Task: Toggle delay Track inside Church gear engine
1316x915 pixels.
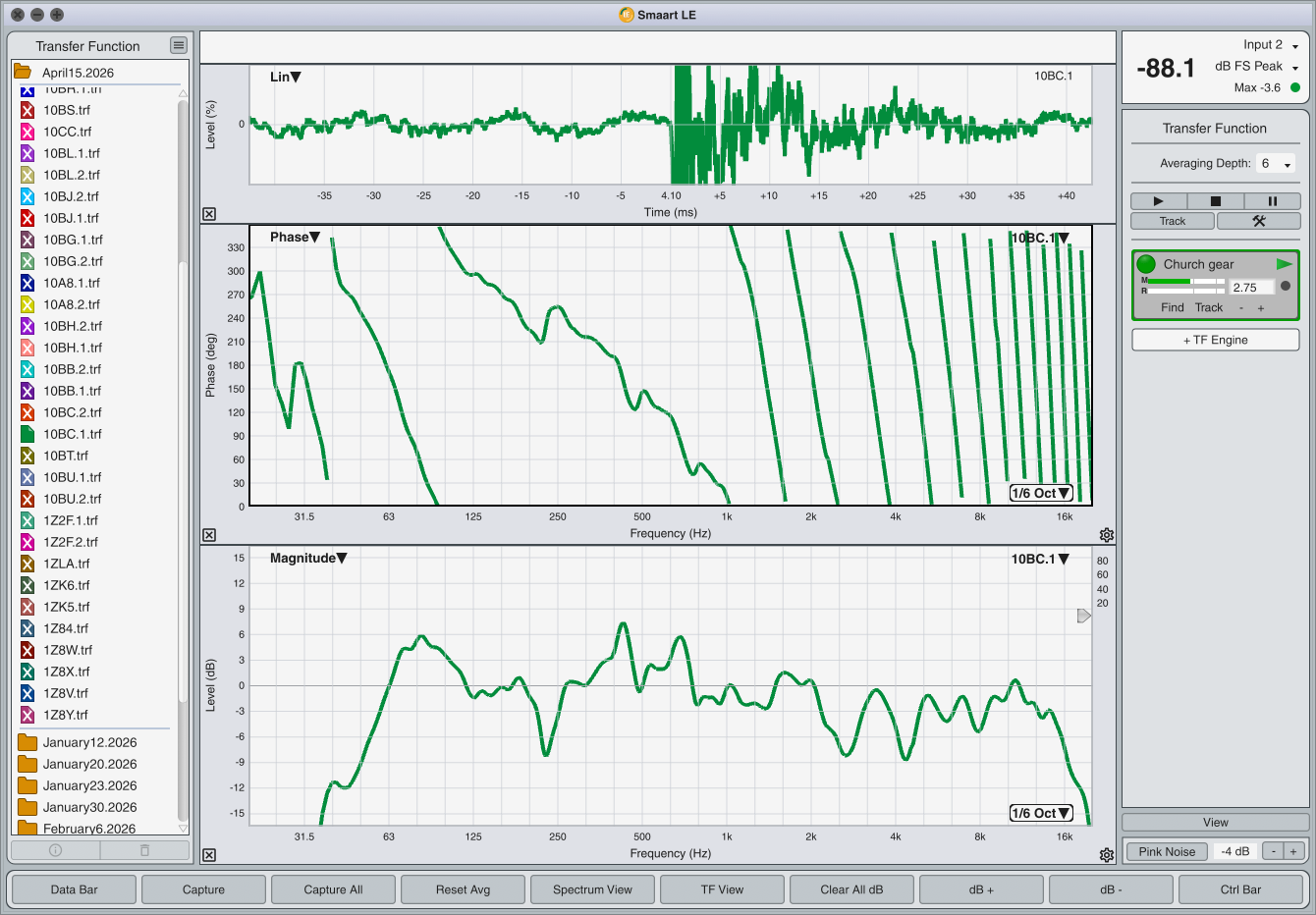Action: point(1209,307)
